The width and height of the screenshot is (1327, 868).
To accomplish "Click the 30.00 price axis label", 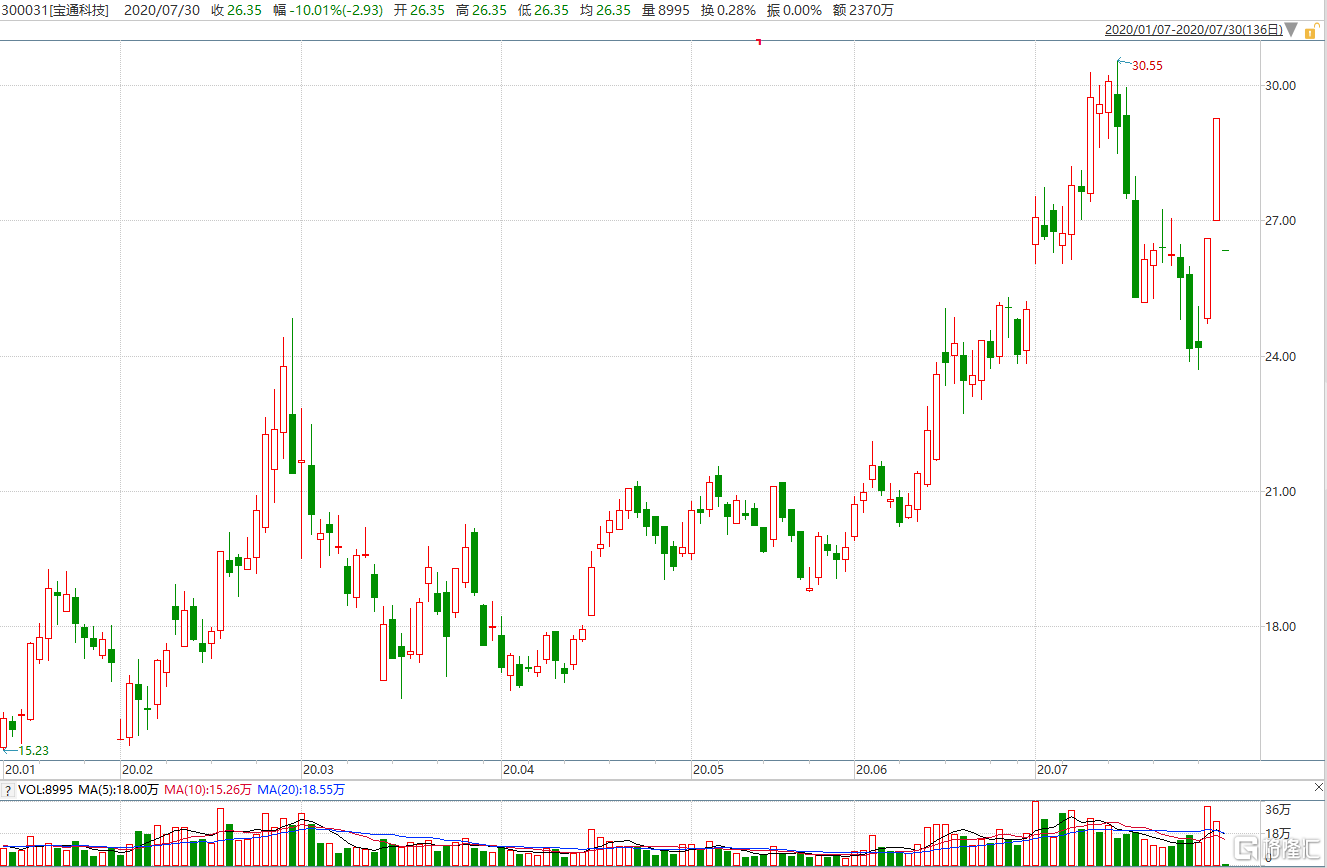I will (1281, 85).
